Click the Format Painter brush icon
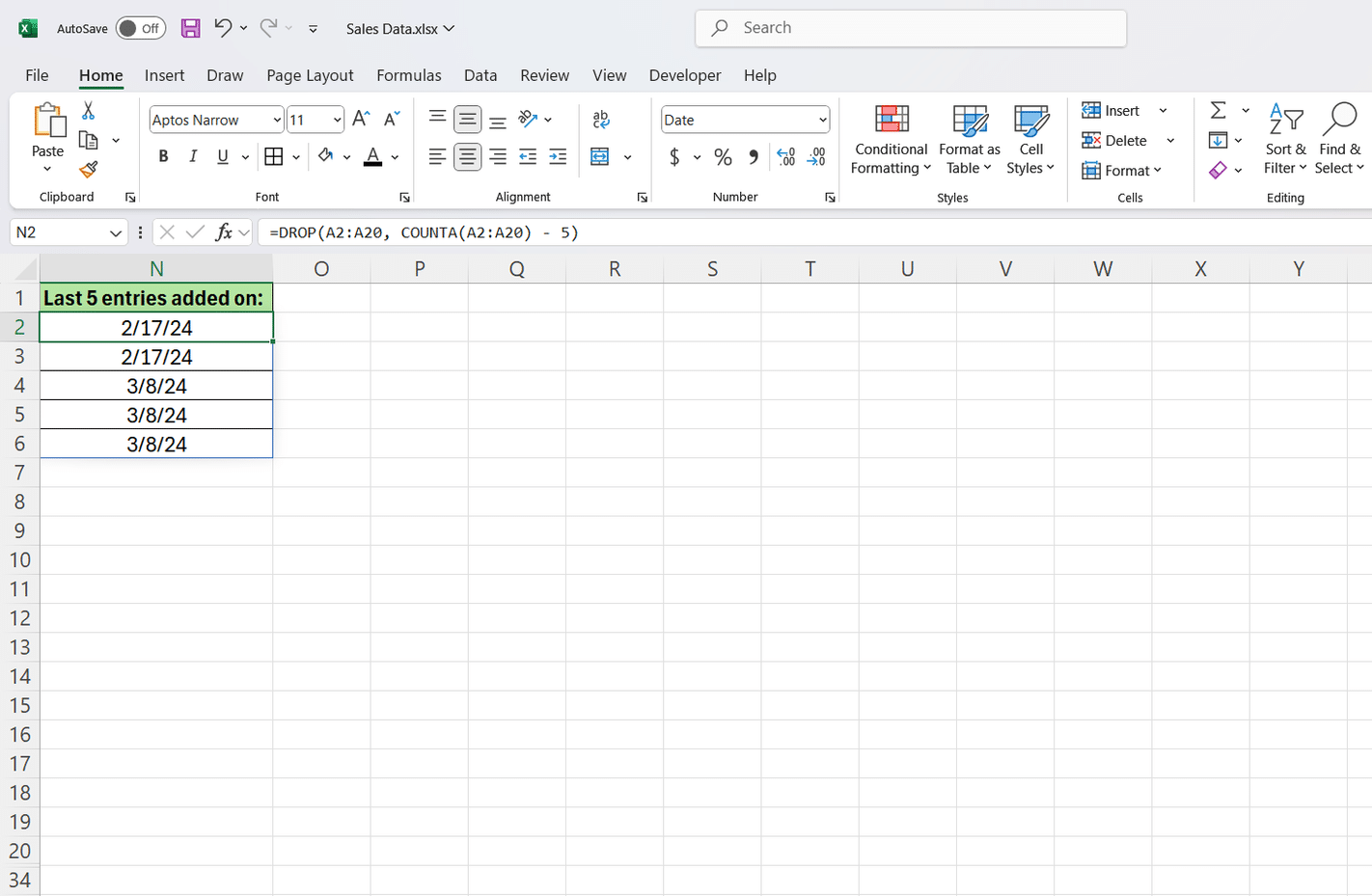 coord(88,170)
